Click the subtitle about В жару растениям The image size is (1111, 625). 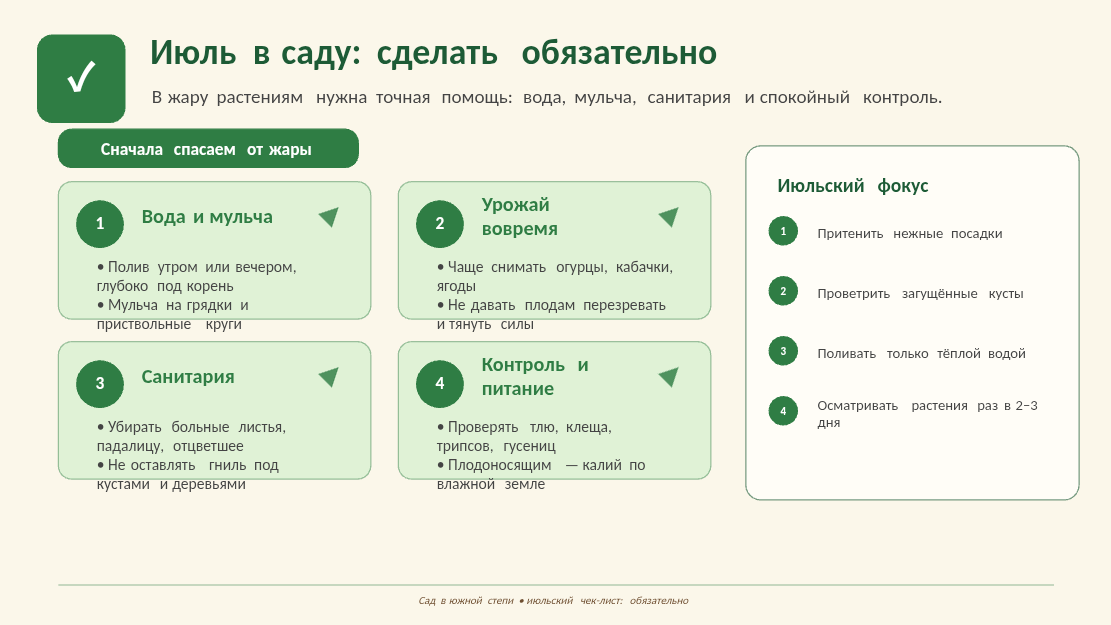coord(546,98)
